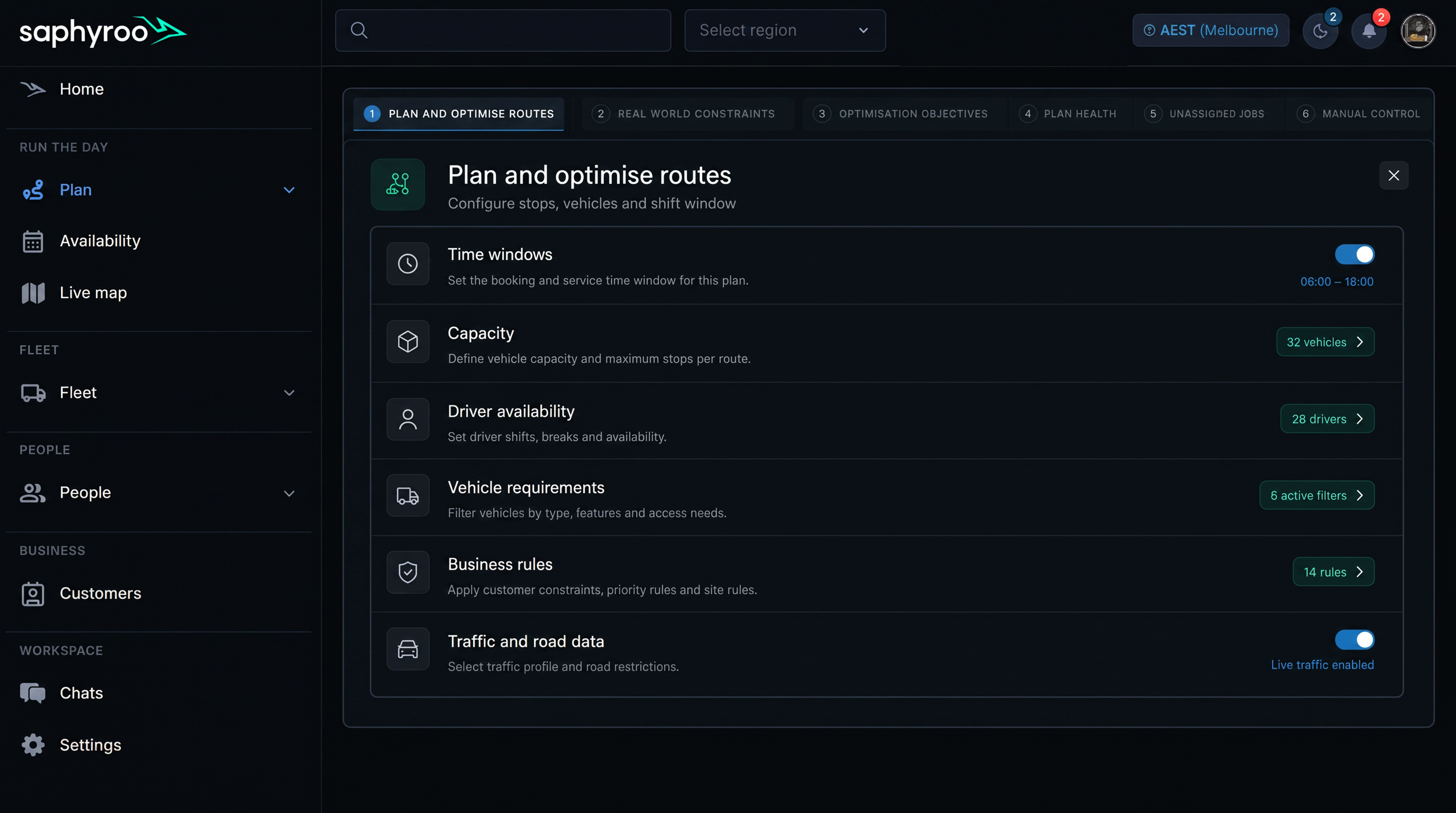Open the 32 vehicles capacity details

pos(1325,342)
